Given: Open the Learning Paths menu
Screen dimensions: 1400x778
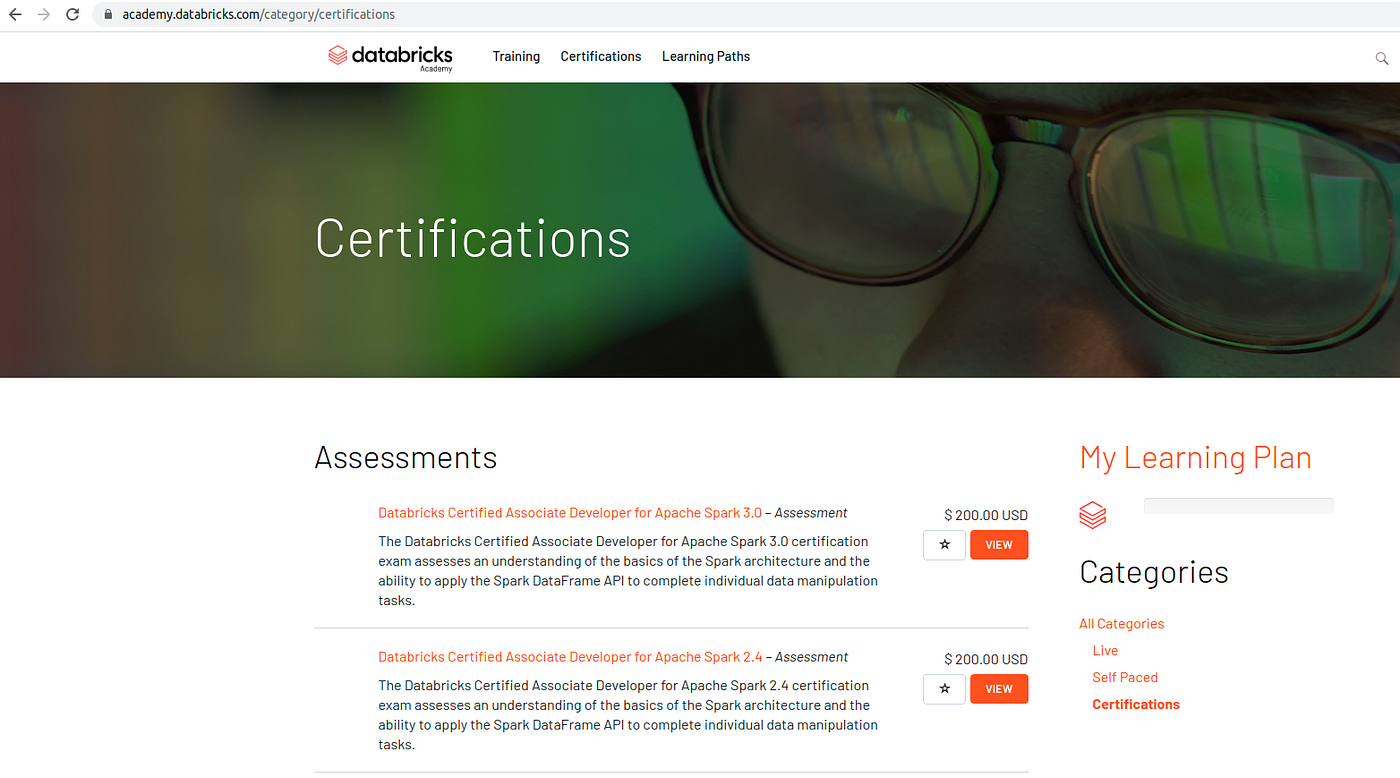Looking at the screenshot, I should tap(706, 57).
